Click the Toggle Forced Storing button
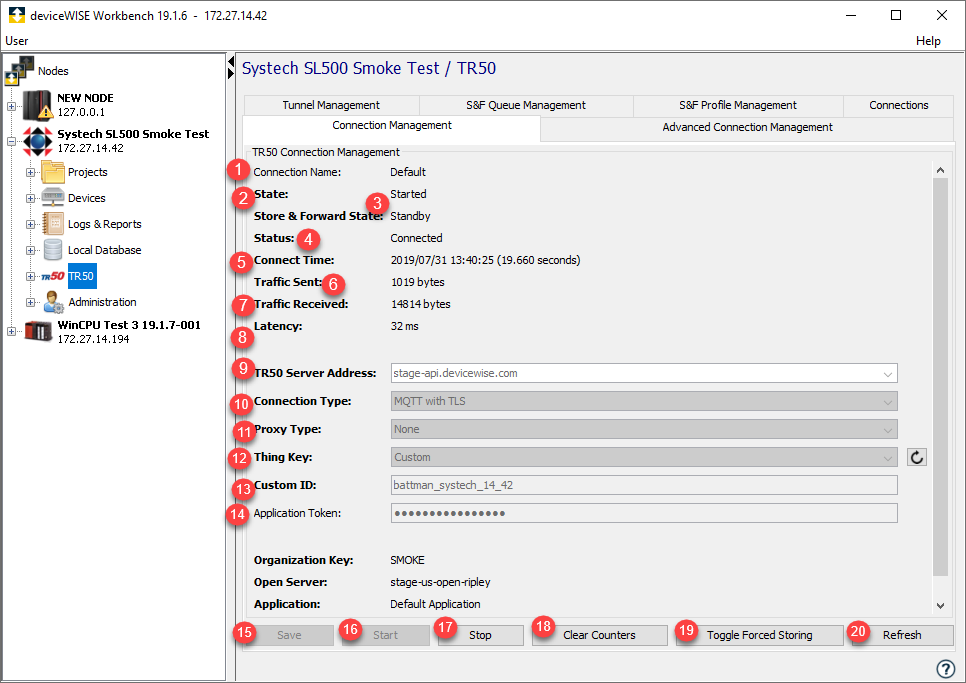The width and height of the screenshot is (966, 683). click(760, 635)
